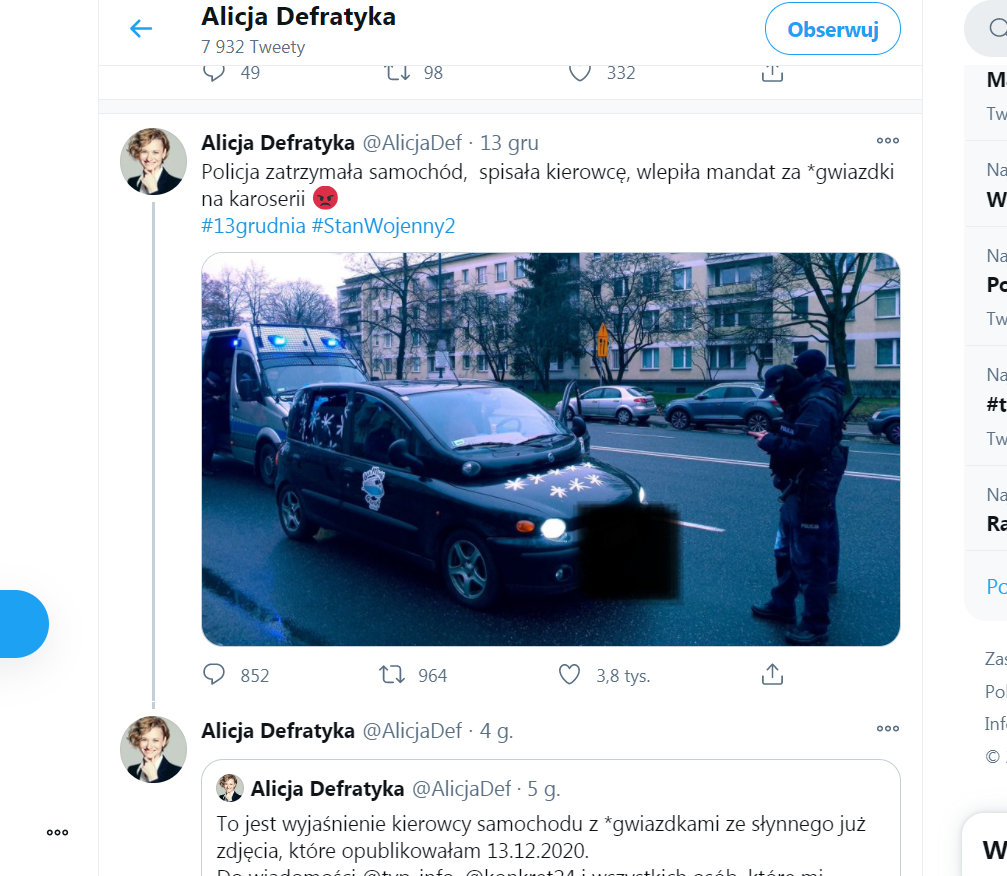Click the back arrow to return
Image resolution: width=1007 pixels, height=876 pixels.
[x=140, y=28]
